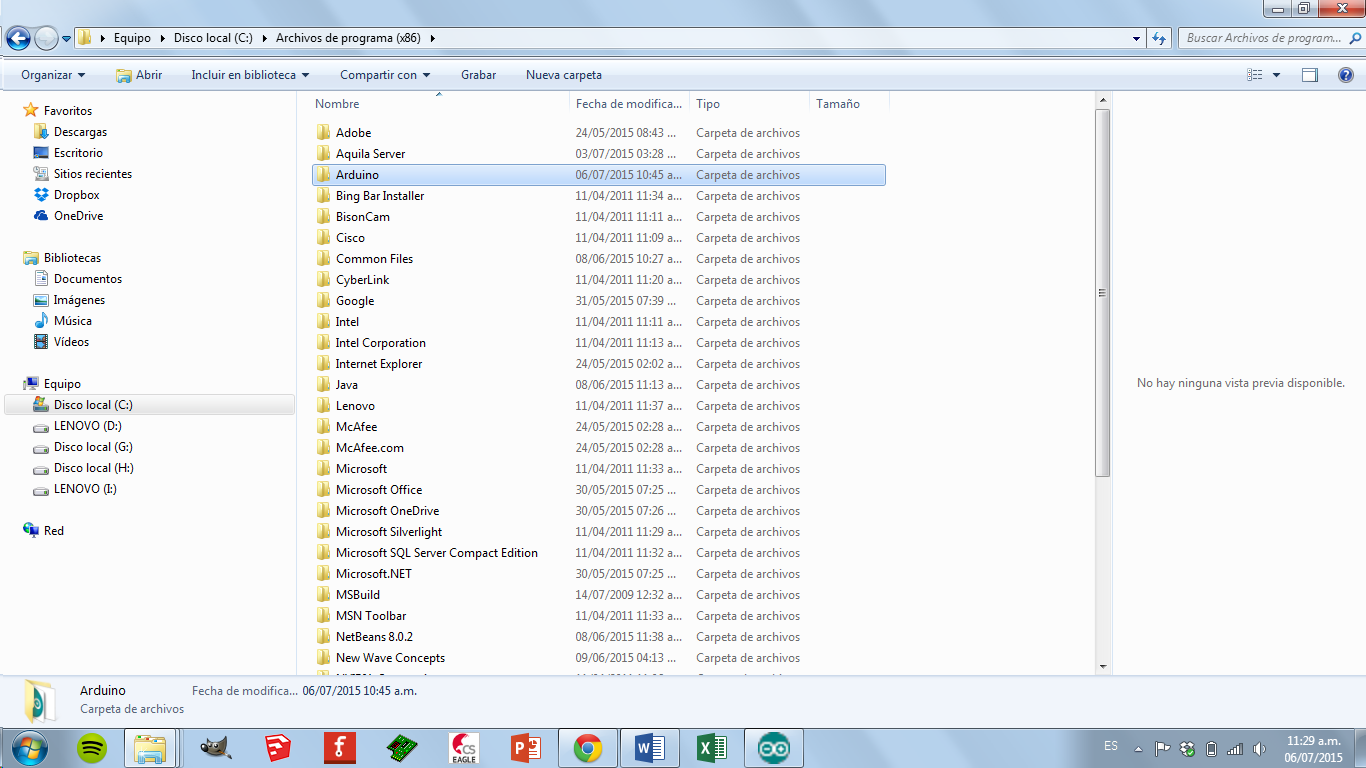Click the Grabar toolbar button
The width and height of the screenshot is (1366, 768).
point(478,75)
